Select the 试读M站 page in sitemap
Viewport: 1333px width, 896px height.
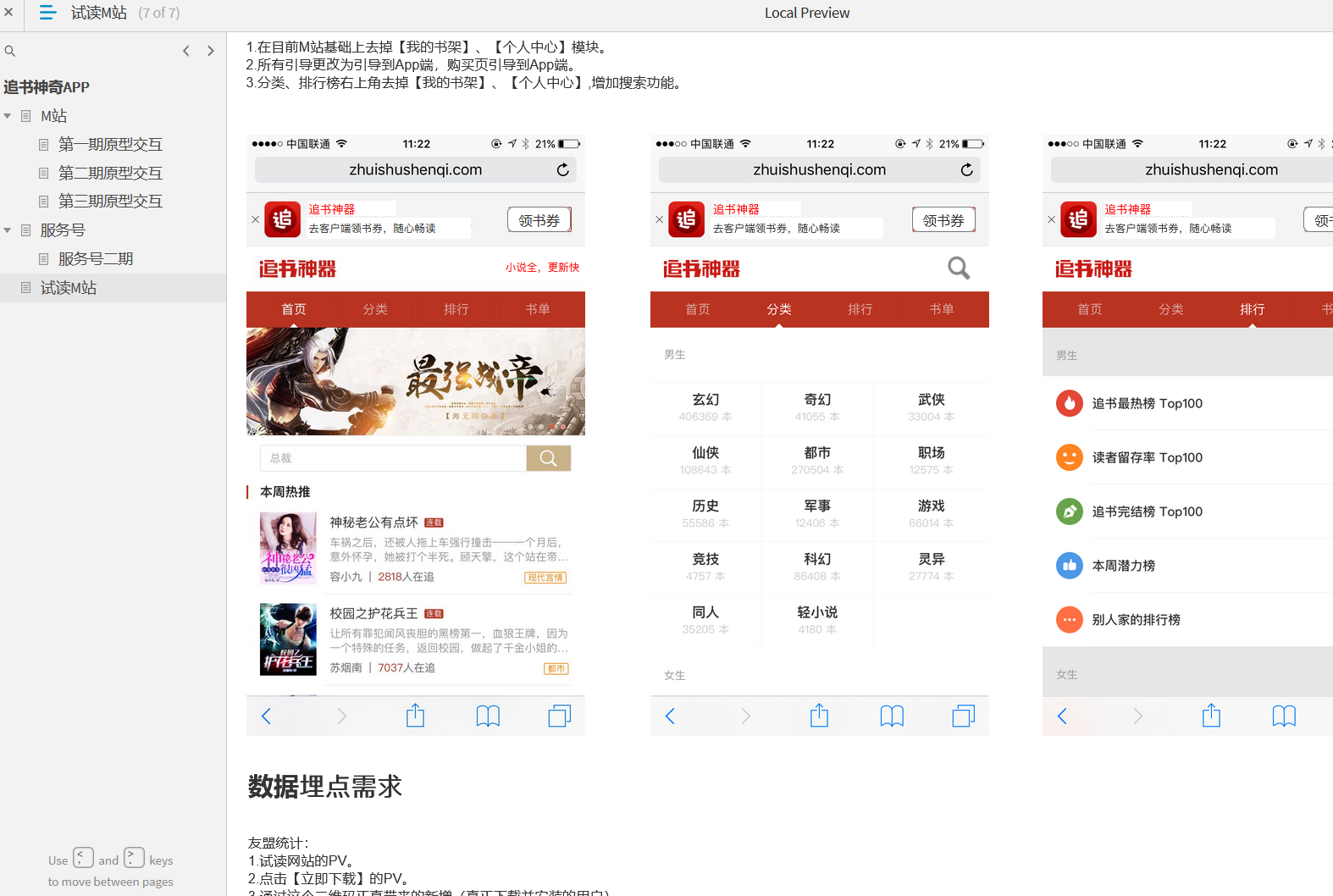69,288
